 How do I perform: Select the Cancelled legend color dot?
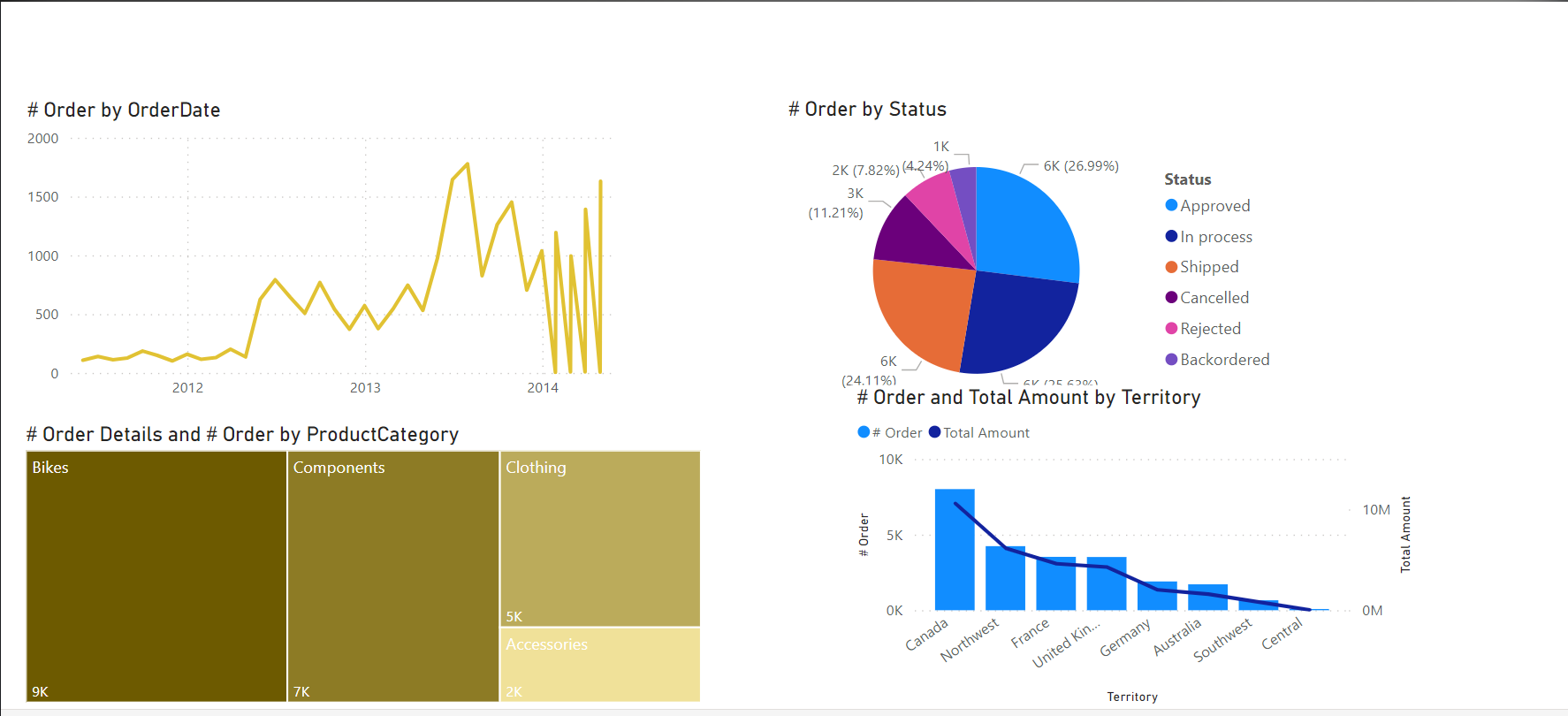[1171, 298]
